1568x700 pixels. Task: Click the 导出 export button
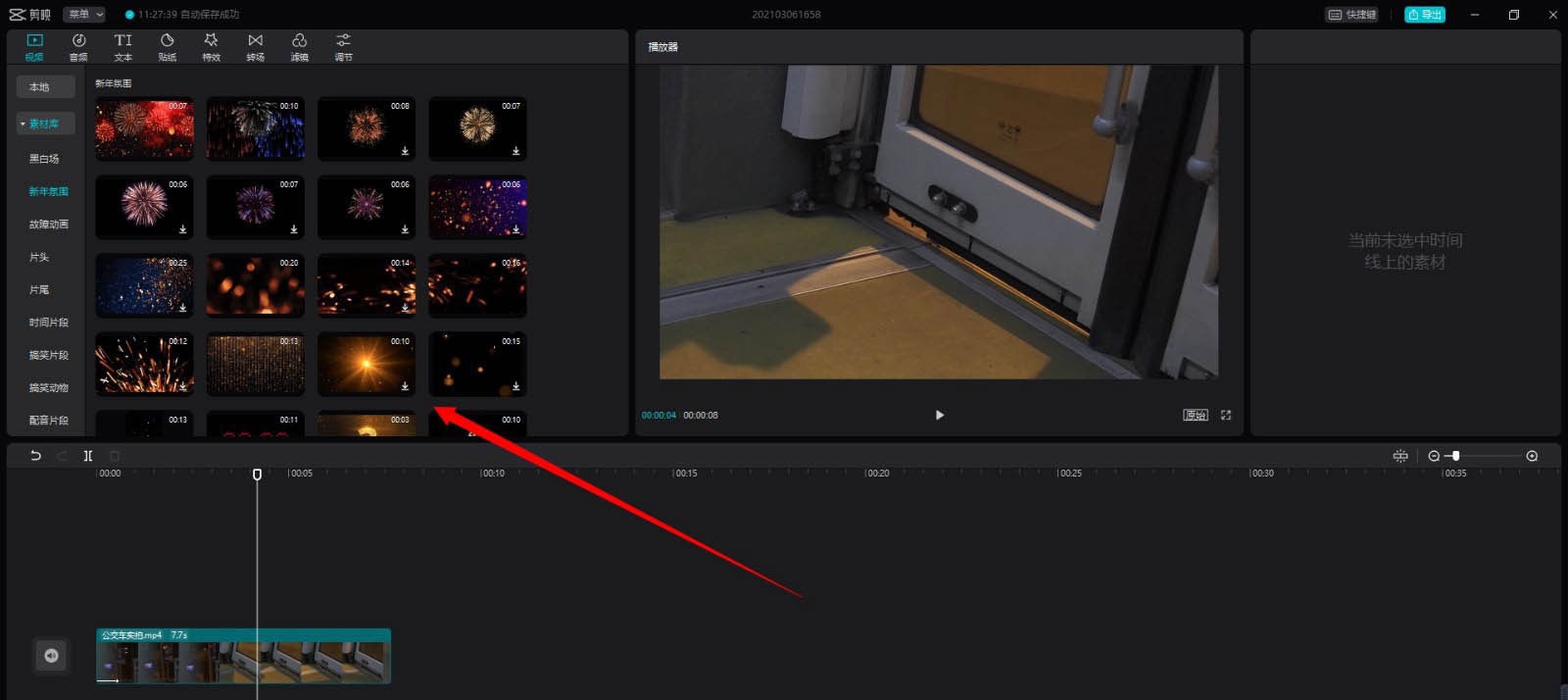tap(1424, 15)
